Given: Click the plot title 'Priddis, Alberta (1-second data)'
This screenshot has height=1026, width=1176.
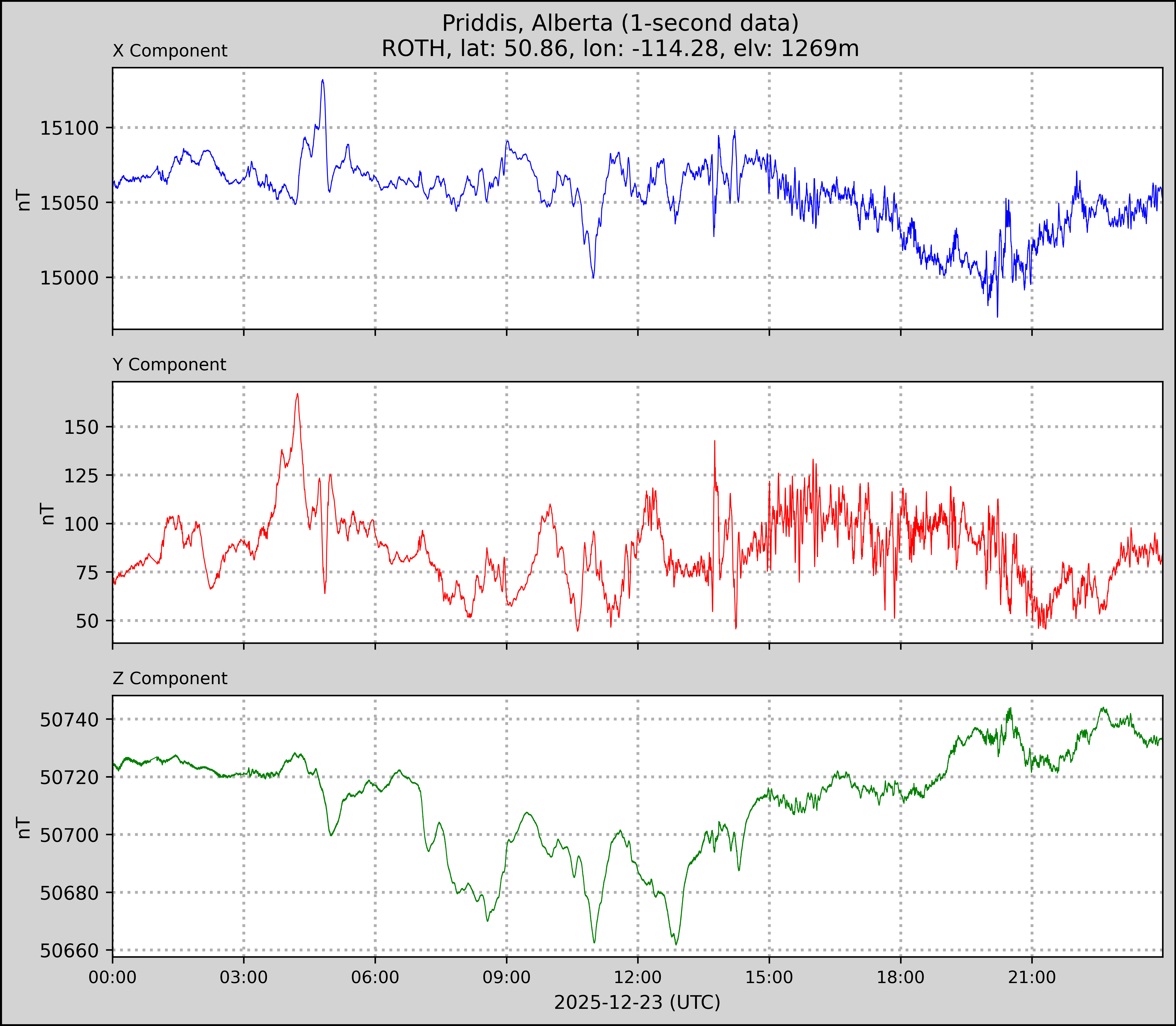Looking at the screenshot, I should point(620,23).
